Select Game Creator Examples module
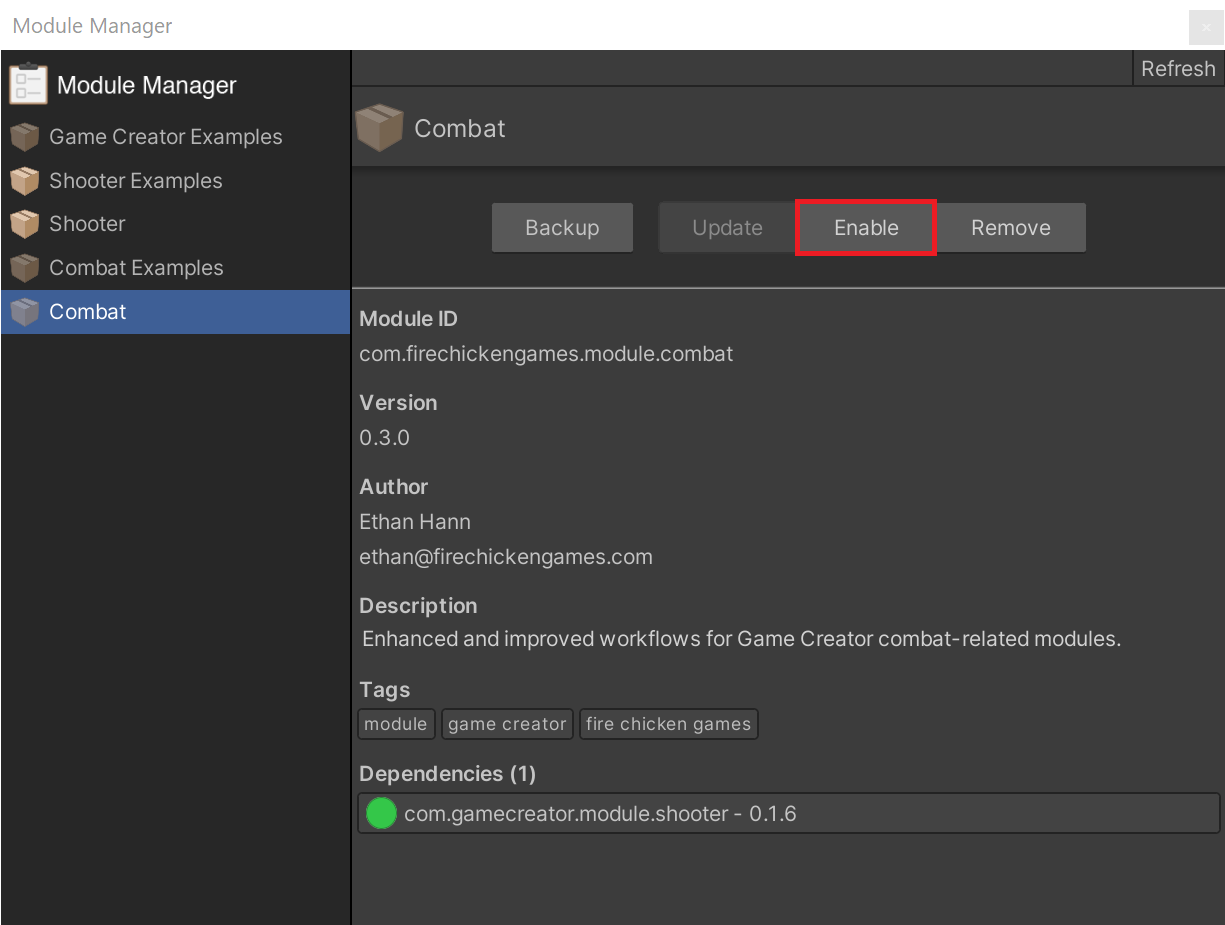Viewport: 1225px width, 925px height. click(176, 137)
